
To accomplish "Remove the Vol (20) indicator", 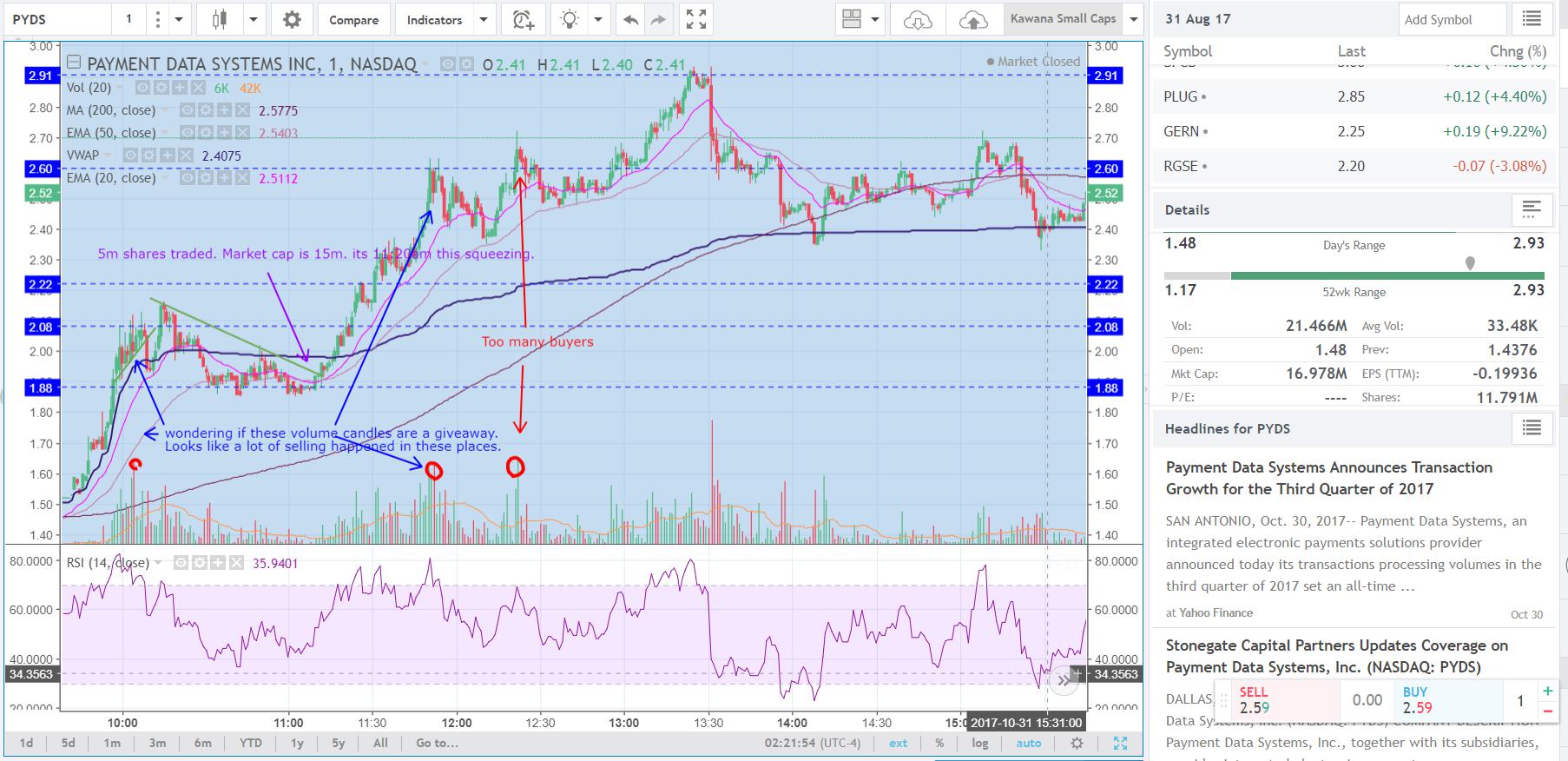I will (199, 88).
